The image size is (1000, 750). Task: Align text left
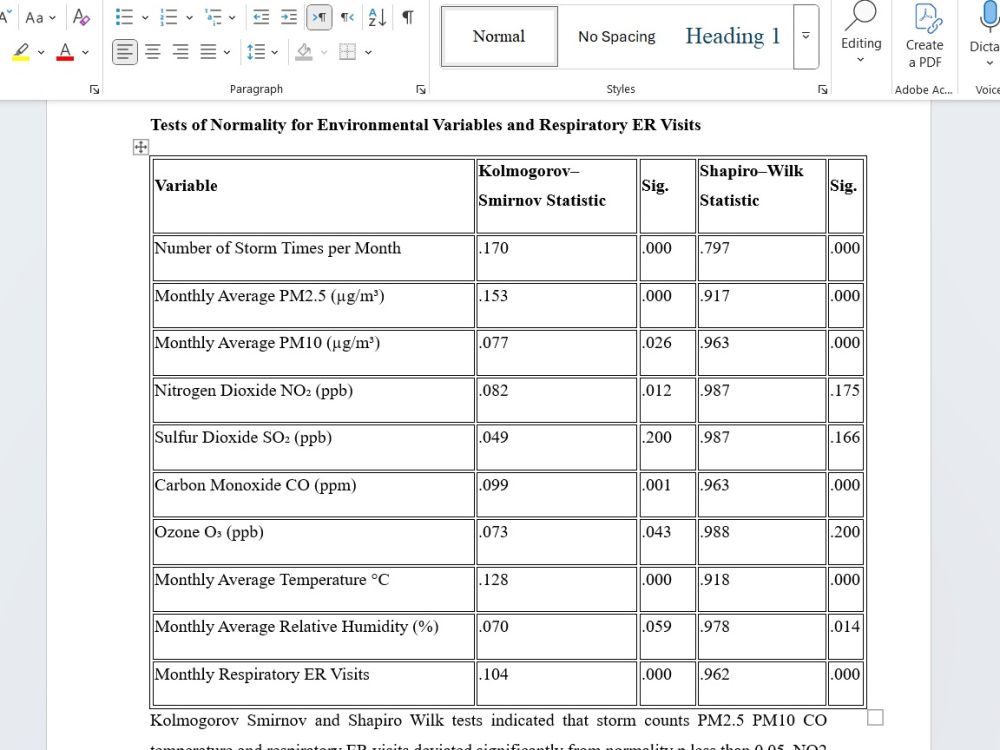tap(124, 52)
